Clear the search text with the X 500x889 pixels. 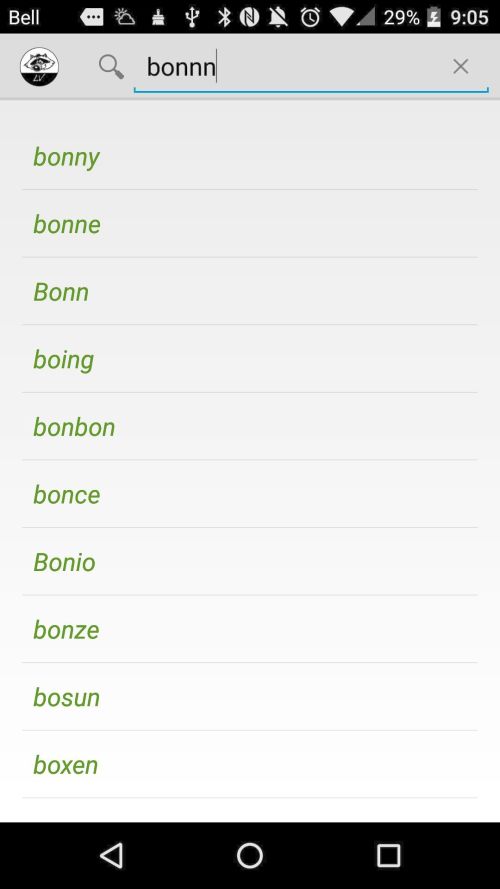tap(460, 67)
